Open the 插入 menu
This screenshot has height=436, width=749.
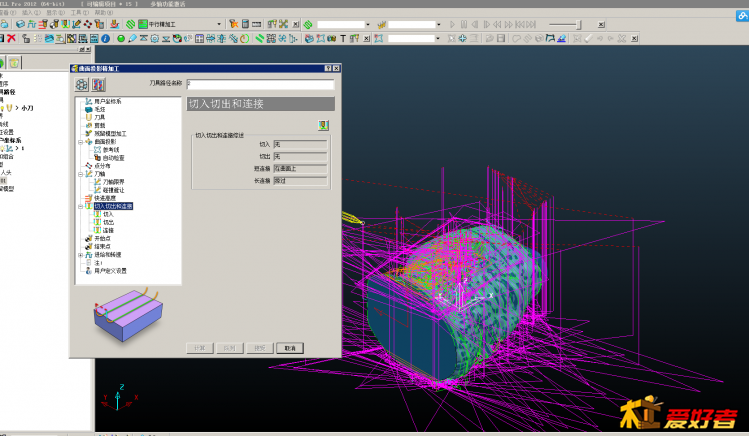tap(31, 12)
